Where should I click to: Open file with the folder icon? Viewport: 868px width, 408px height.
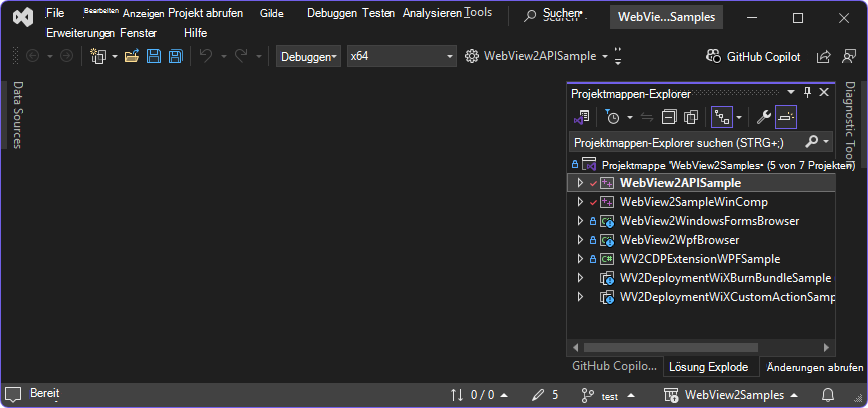tap(132, 56)
